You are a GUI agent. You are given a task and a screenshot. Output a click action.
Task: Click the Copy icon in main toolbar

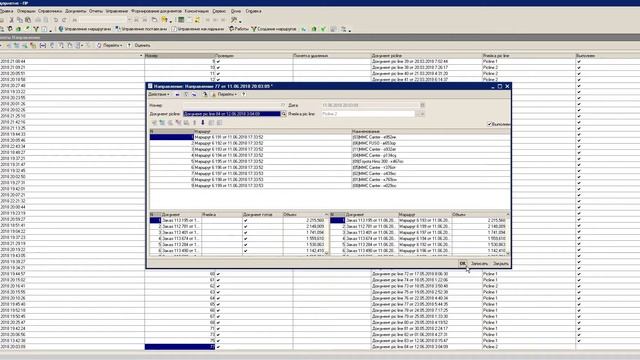(x=20, y=20)
